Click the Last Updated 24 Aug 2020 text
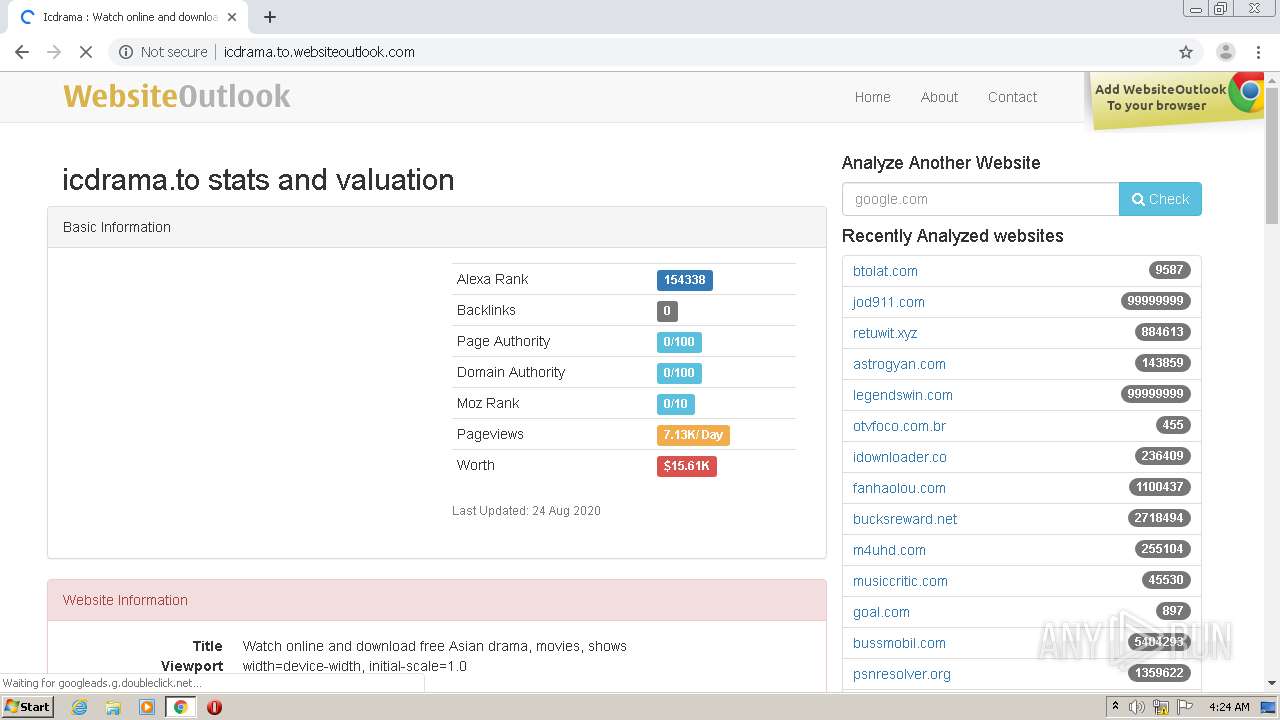Image resolution: width=1280 pixels, height=720 pixels. (x=526, y=511)
